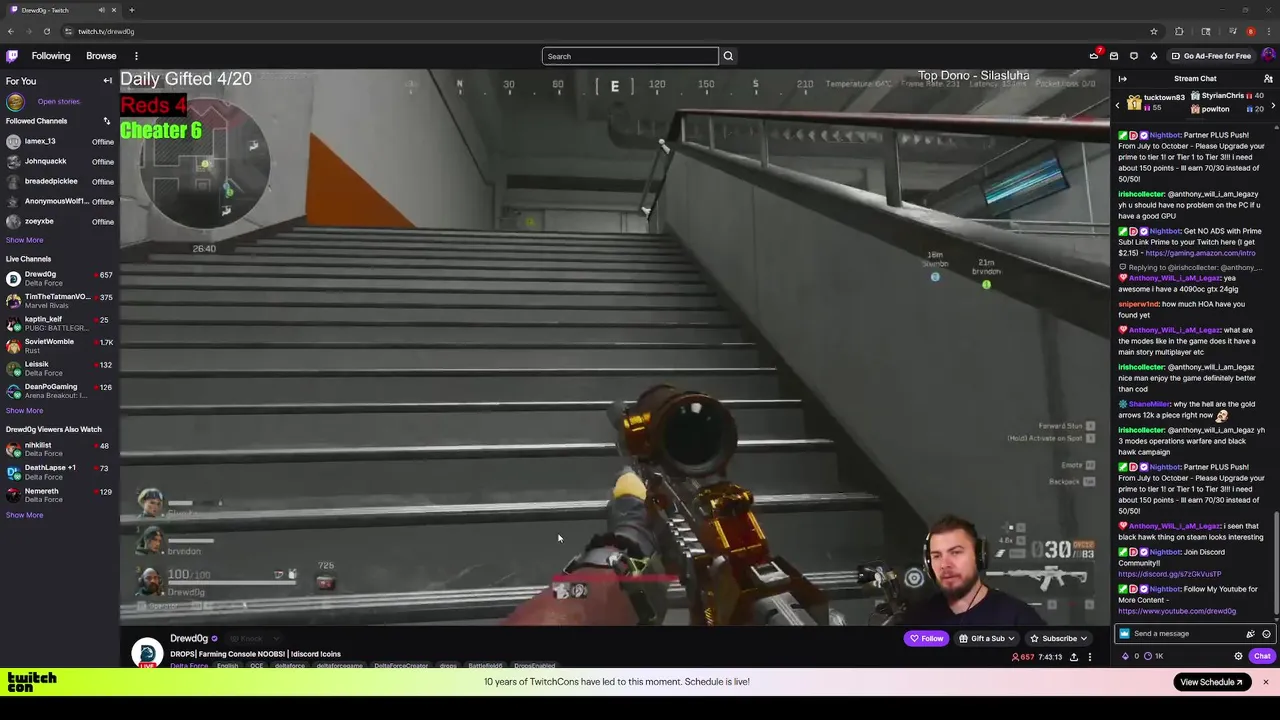Open followed channel iamex_13
Viewport: 1280px width, 720px height.
point(59,141)
